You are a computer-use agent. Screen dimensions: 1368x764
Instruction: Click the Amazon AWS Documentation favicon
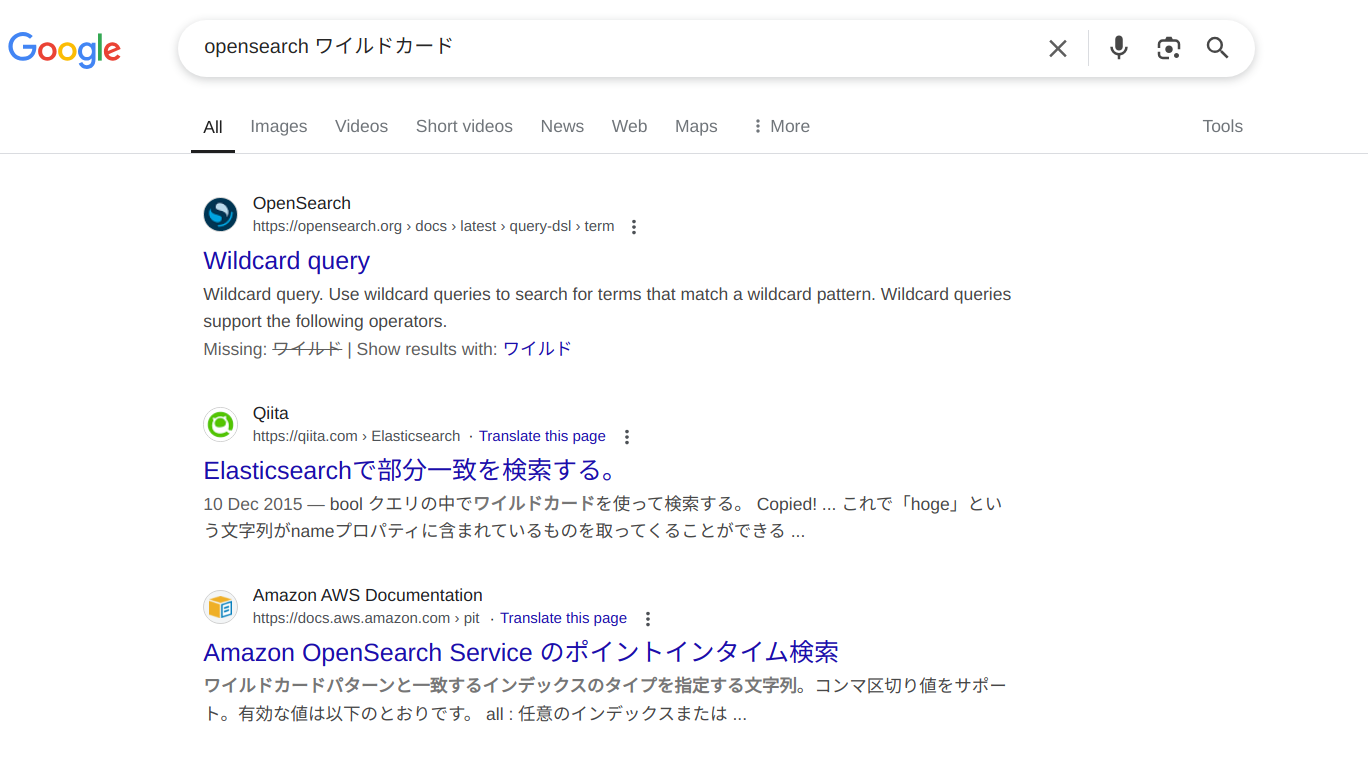[x=220, y=606]
